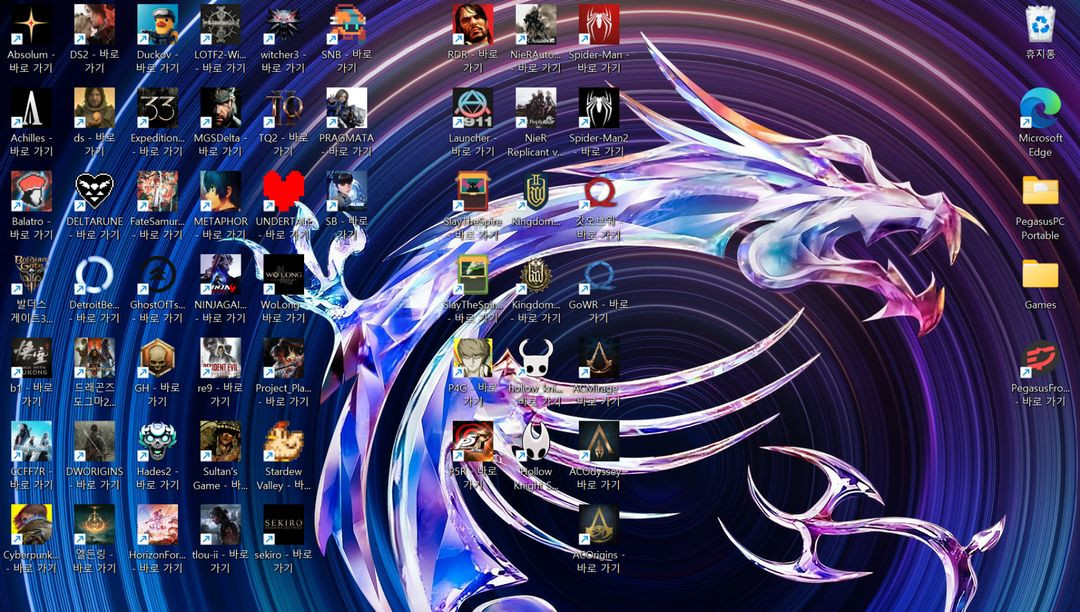Open the Games folder
The height and width of the screenshot is (612, 1080).
point(1040,275)
